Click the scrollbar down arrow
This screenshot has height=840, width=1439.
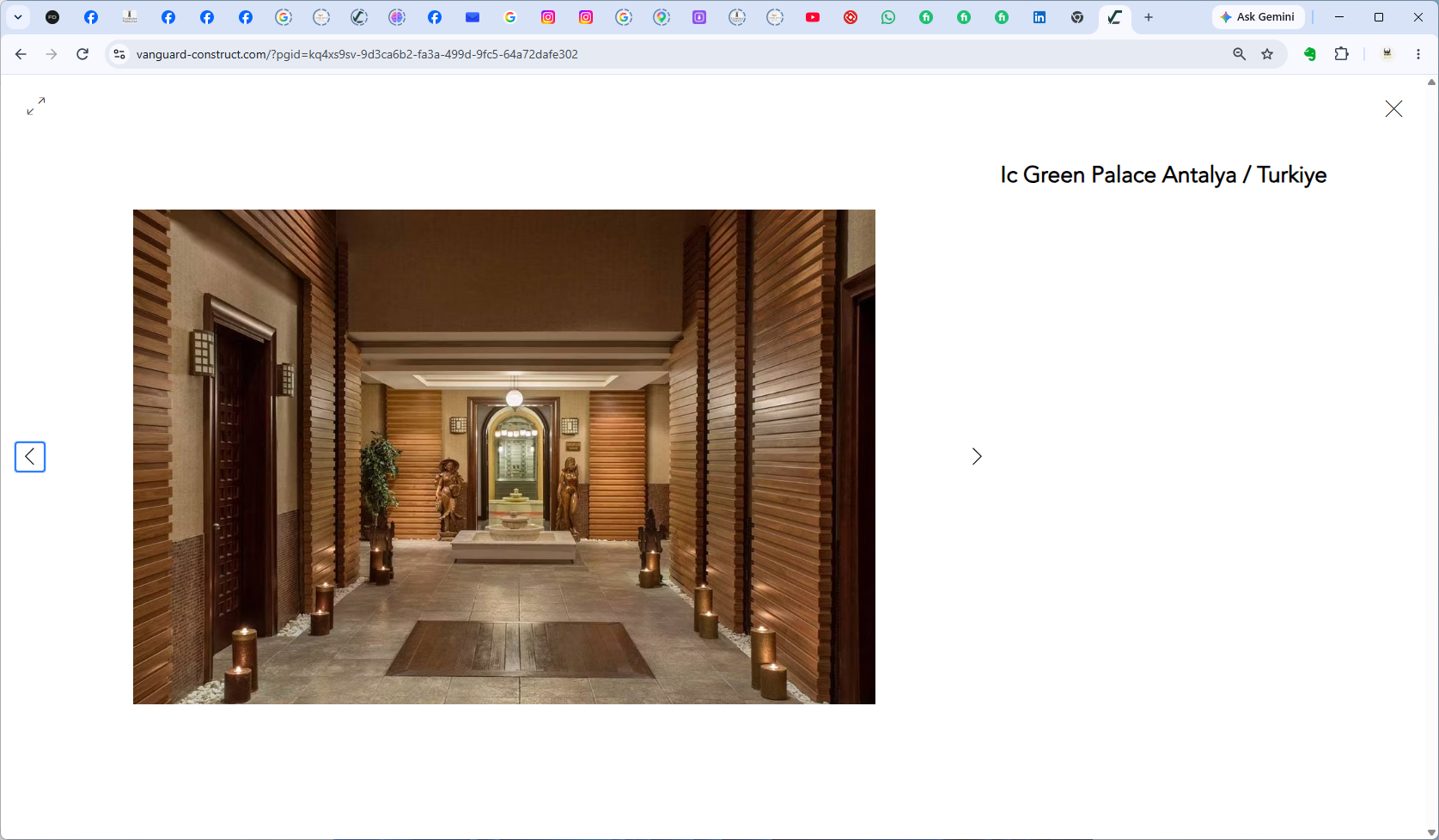click(x=1431, y=833)
